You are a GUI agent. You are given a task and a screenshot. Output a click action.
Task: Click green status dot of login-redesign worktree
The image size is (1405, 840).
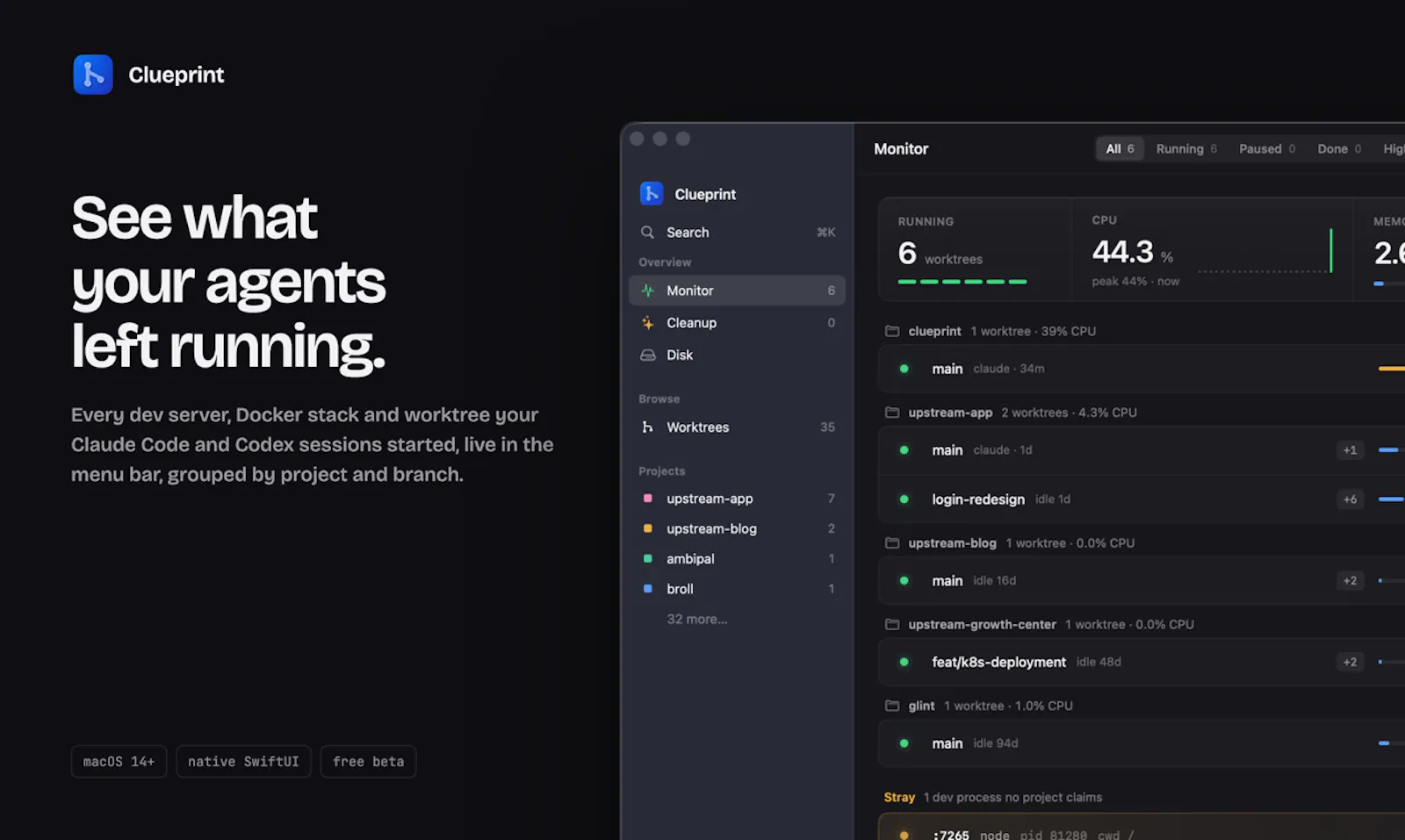pos(904,499)
